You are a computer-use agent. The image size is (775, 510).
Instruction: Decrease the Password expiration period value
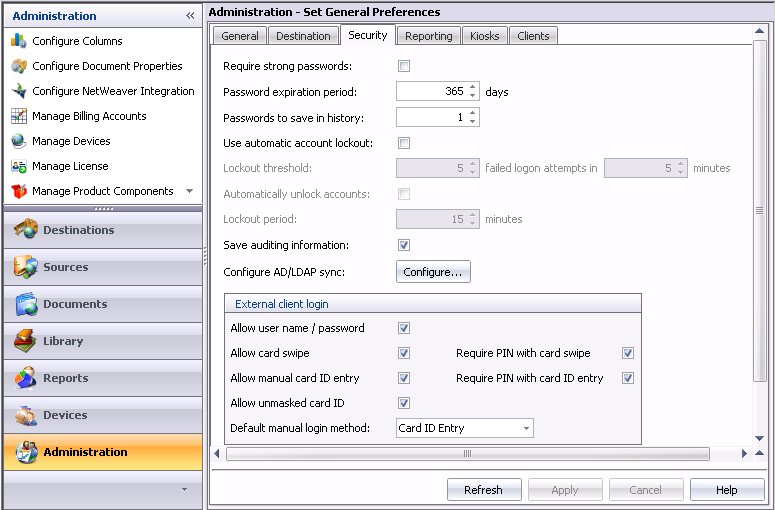(473, 95)
